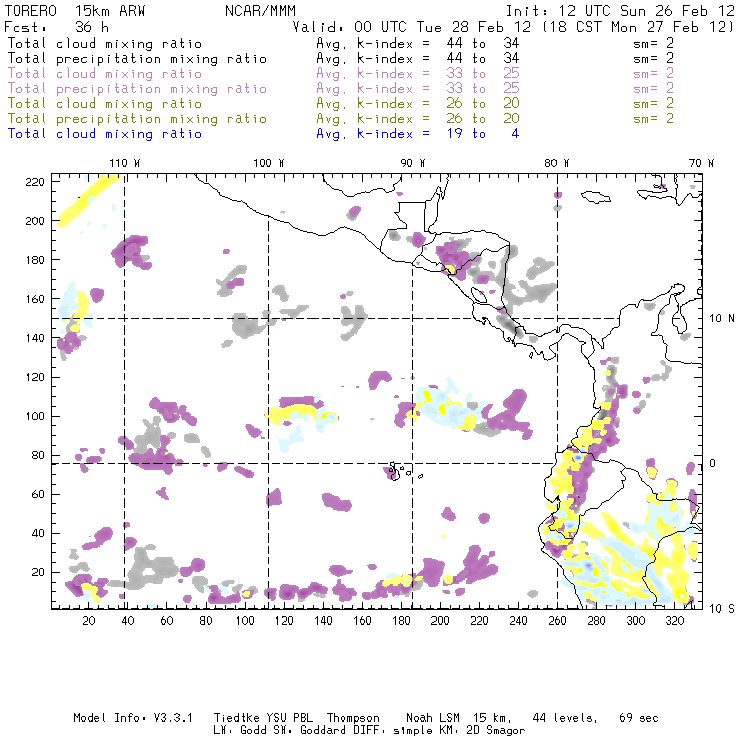
Task: Click the "100" tick label on vertical axis
Action: pos(35,416)
